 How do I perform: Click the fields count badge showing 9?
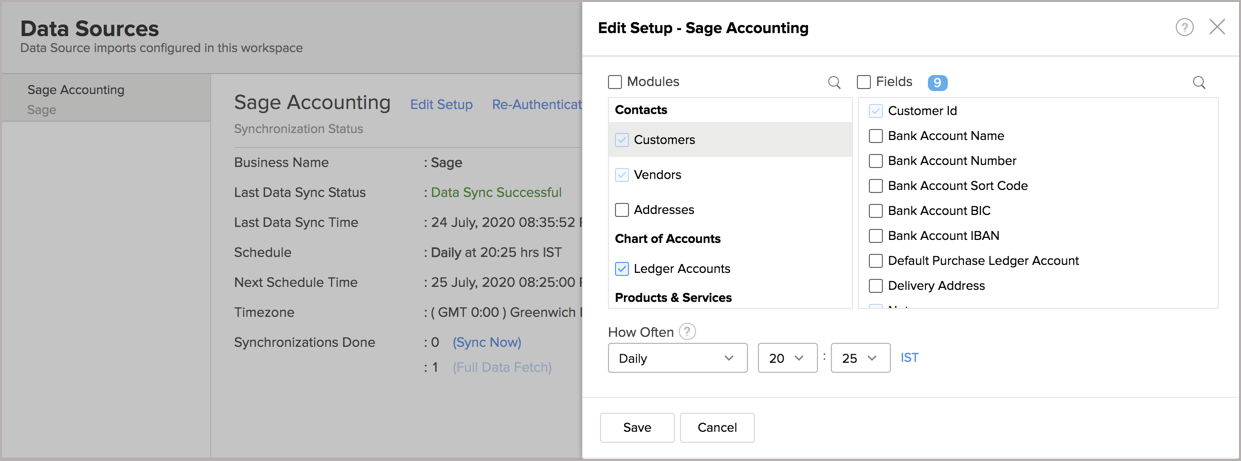point(938,83)
